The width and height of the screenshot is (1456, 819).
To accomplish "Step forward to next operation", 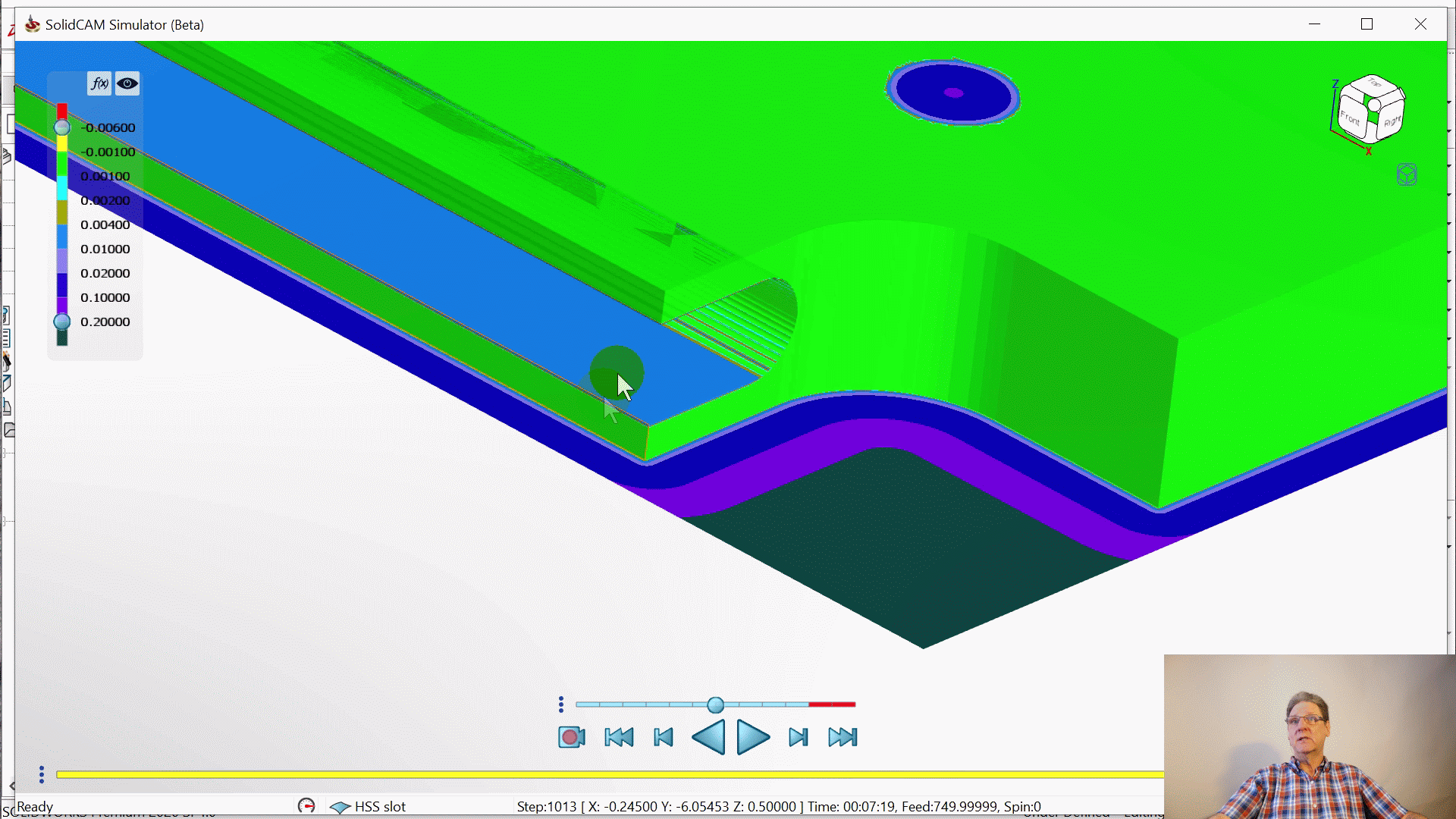I will click(798, 737).
